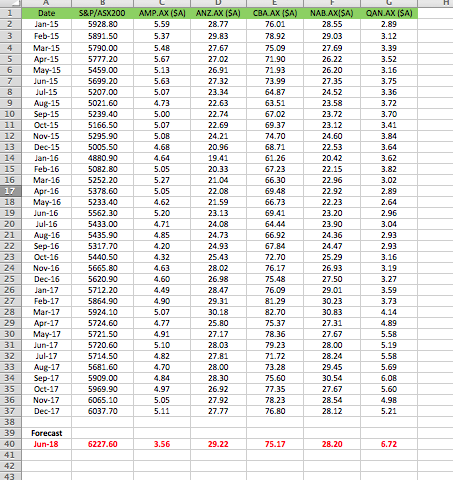The height and width of the screenshot is (480, 453).
Task: Select the AMP.AX ($A) header cell
Action: tap(162, 13)
